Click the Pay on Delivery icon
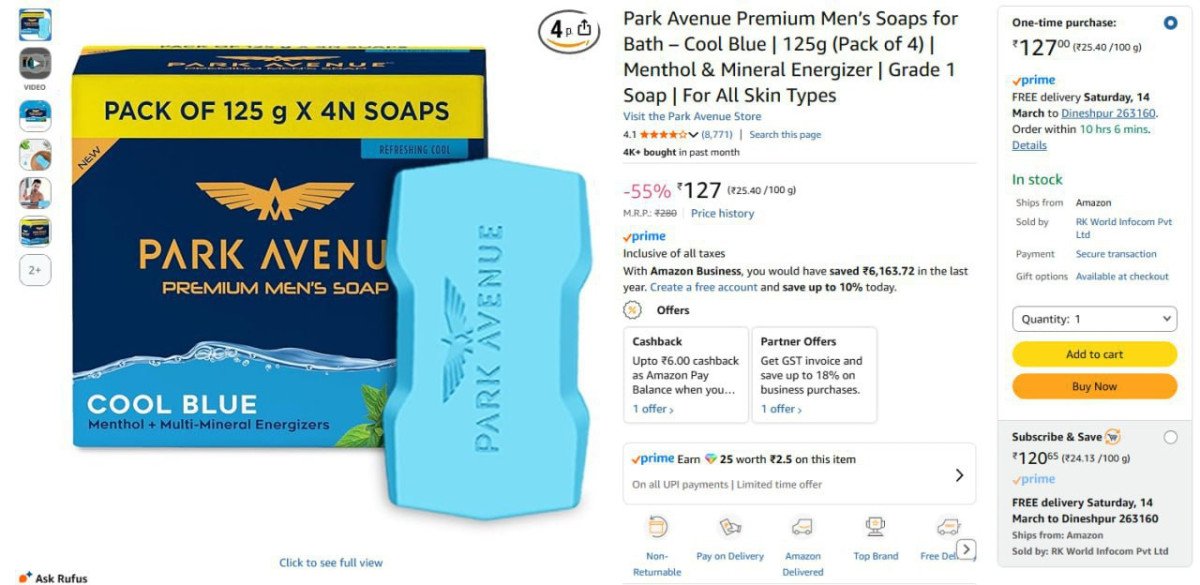1200x585 pixels. 730,527
